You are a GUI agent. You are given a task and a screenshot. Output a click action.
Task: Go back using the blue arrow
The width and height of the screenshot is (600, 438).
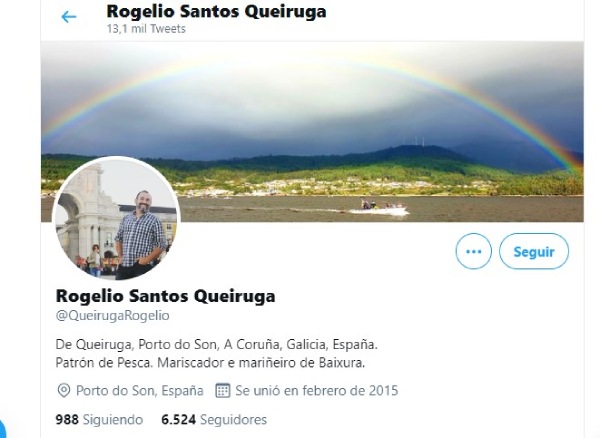click(69, 17)
